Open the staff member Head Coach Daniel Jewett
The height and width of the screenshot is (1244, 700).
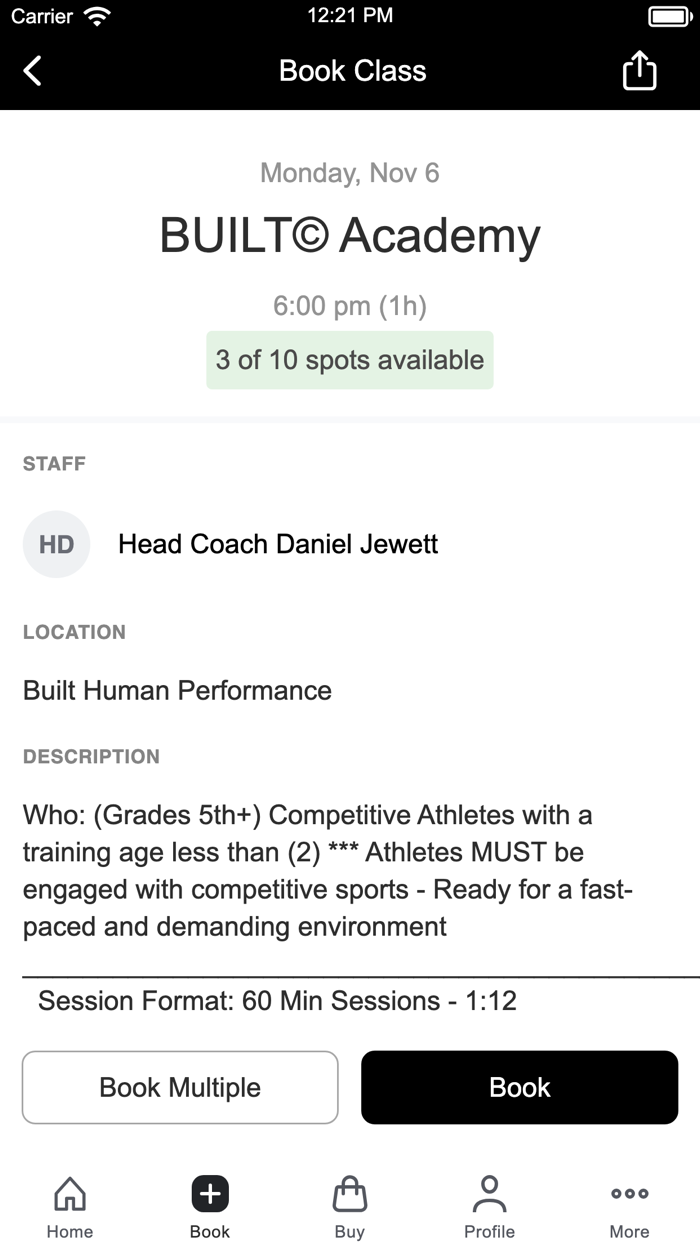pyautogui.click(x=277, y=544)
